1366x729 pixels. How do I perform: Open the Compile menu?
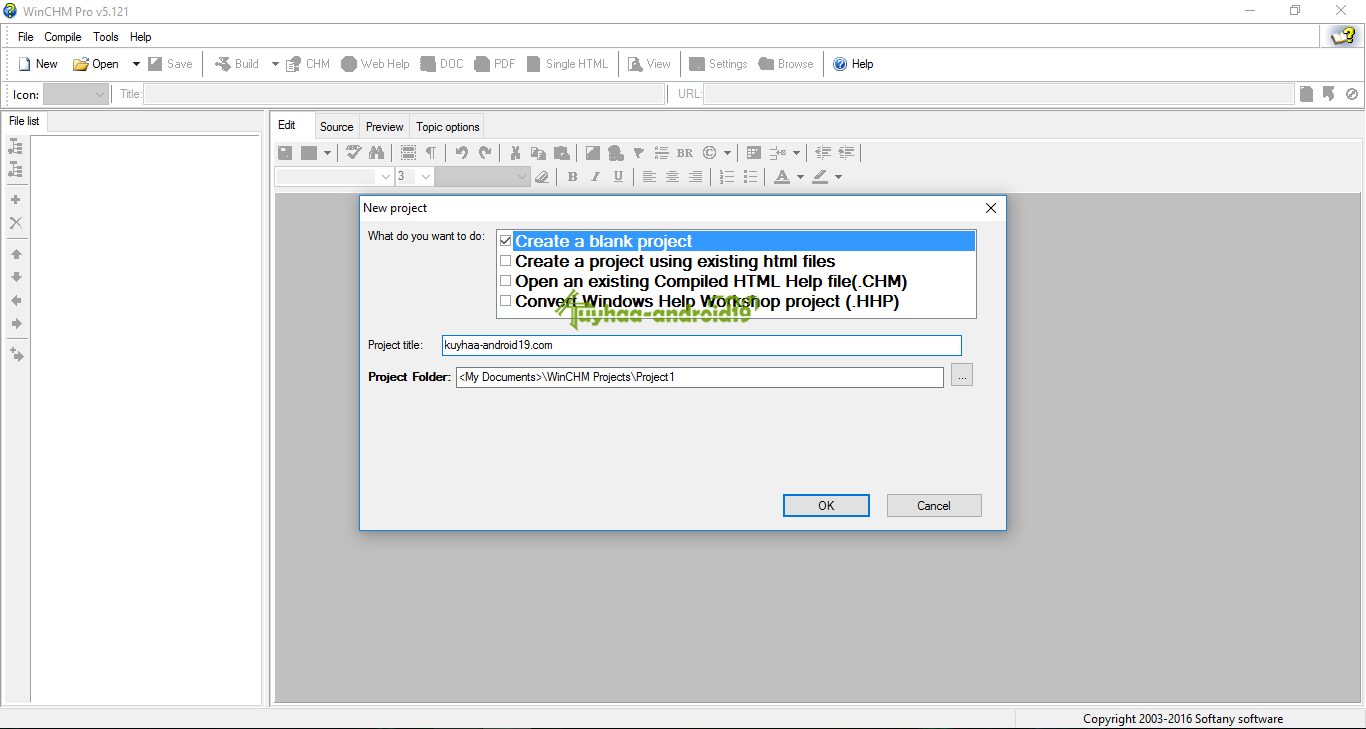pos(63,37)
